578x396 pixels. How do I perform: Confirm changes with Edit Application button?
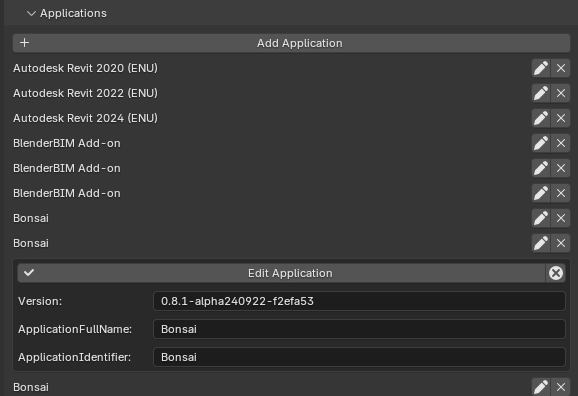coord(282,273)
